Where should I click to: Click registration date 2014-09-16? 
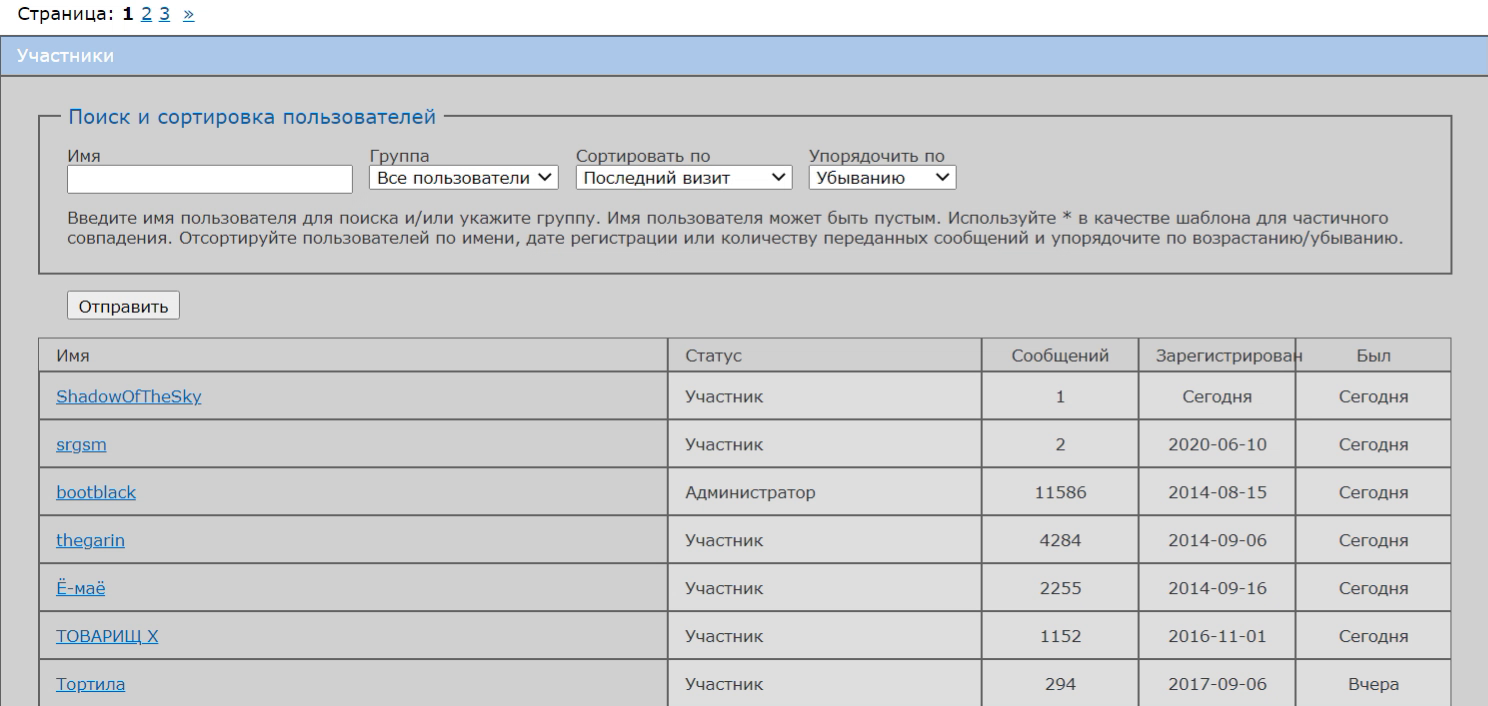click(x=1217, y=589)
